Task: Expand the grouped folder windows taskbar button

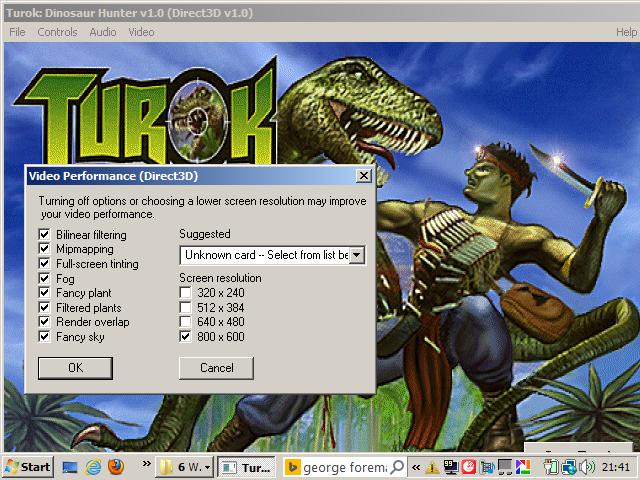Action: coord(186,467)
